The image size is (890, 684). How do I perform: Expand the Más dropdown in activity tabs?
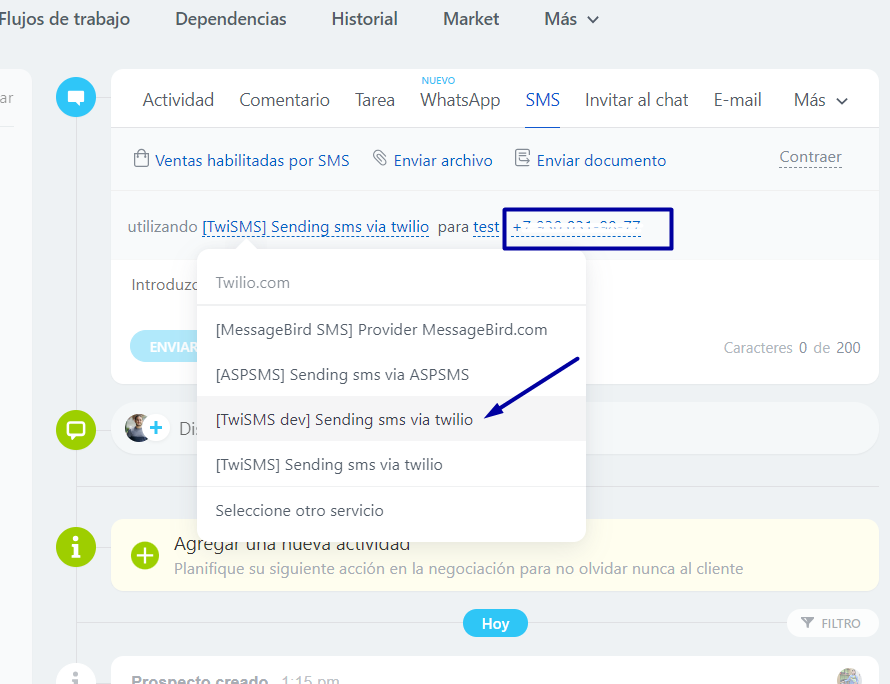tap(820, 100)
